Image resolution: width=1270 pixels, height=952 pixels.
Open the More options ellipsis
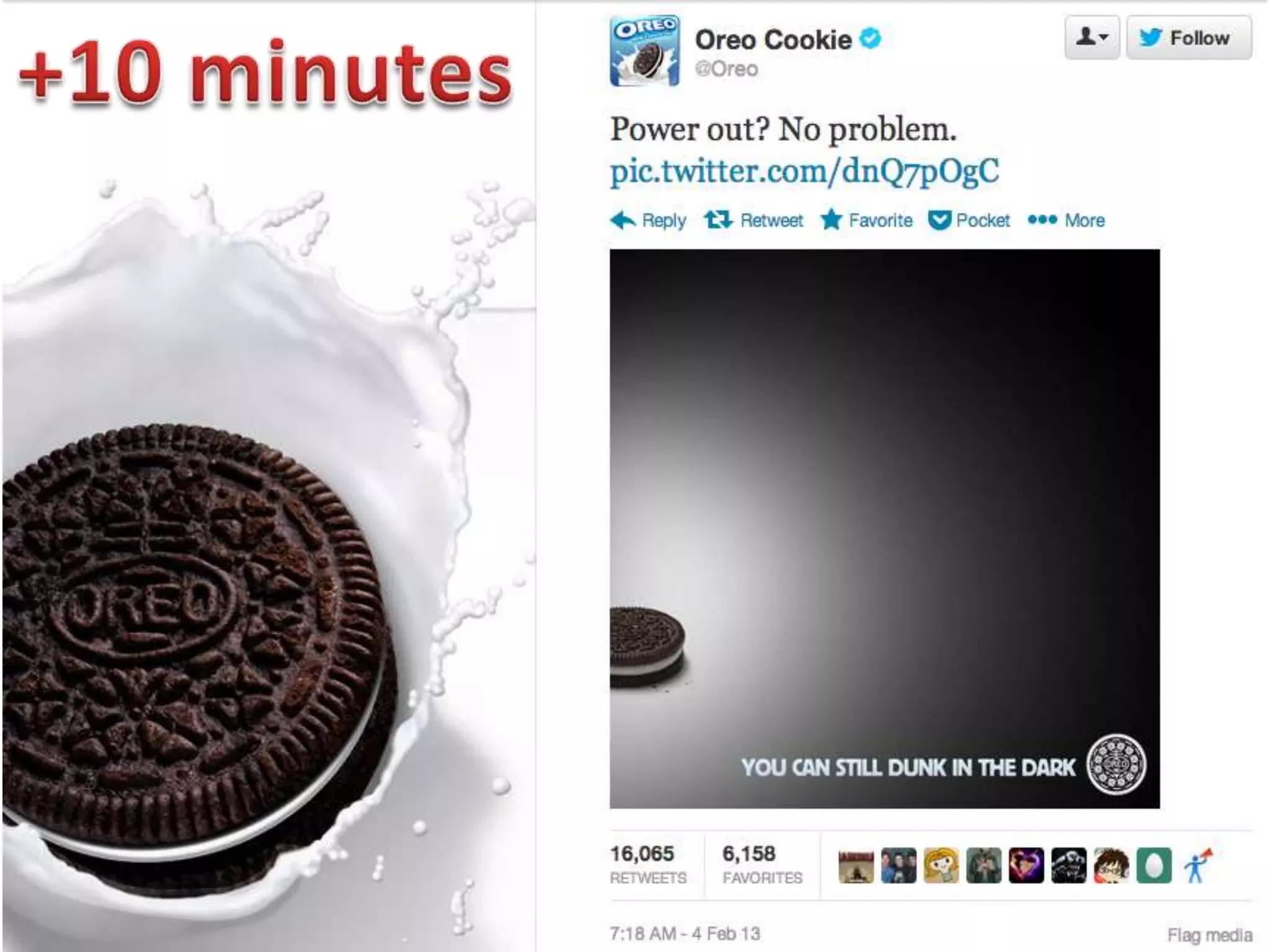[1042, 219]
